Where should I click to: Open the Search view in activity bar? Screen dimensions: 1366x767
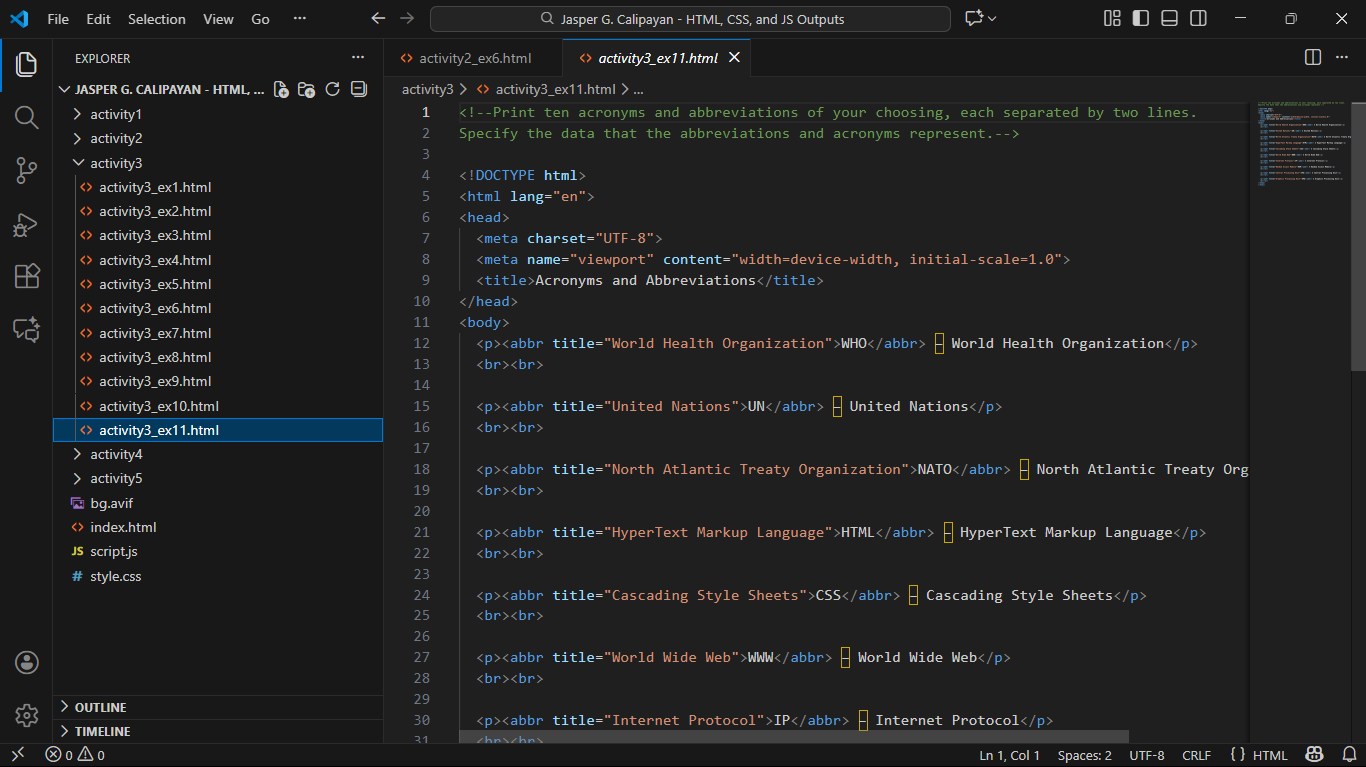pos(27,117)
